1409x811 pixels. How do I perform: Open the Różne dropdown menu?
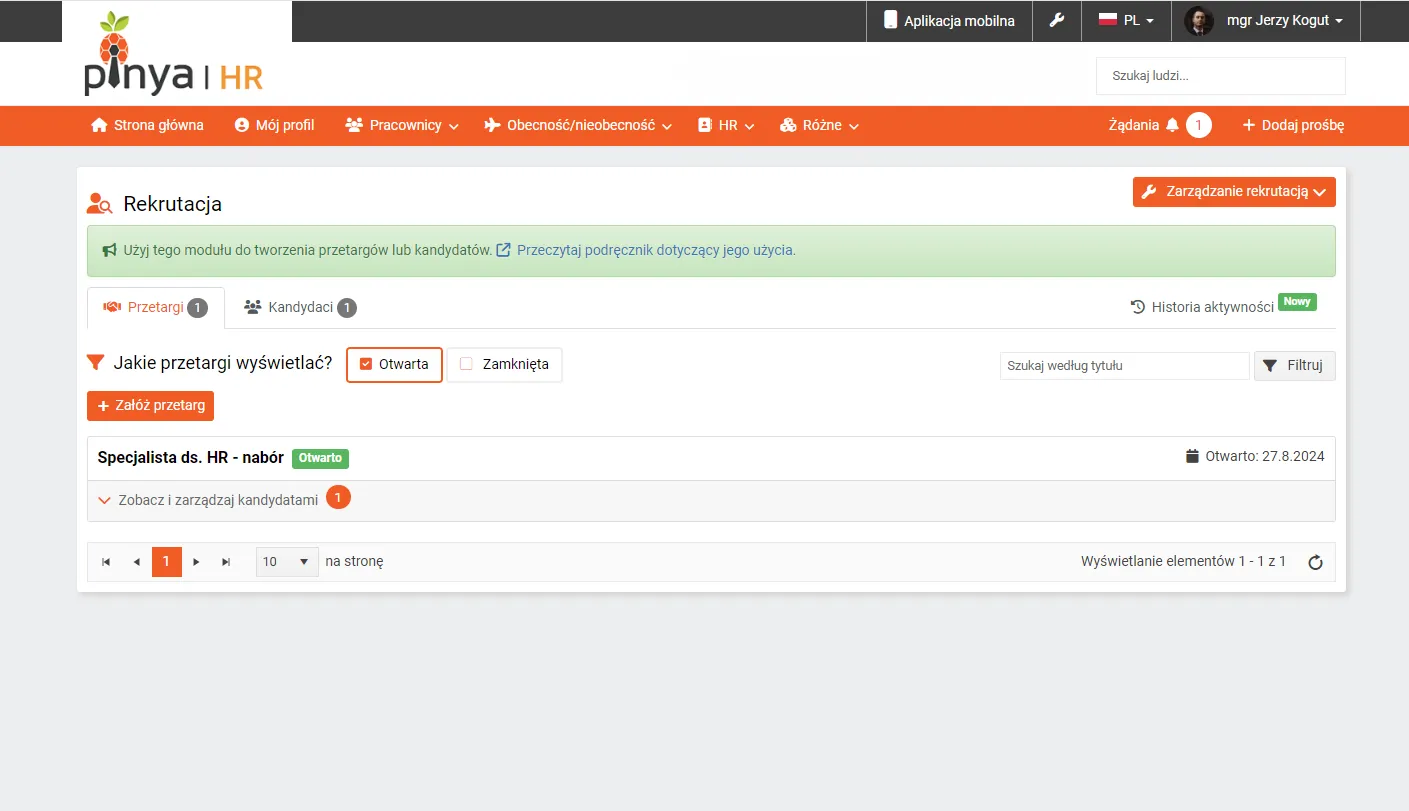(819, 125)
